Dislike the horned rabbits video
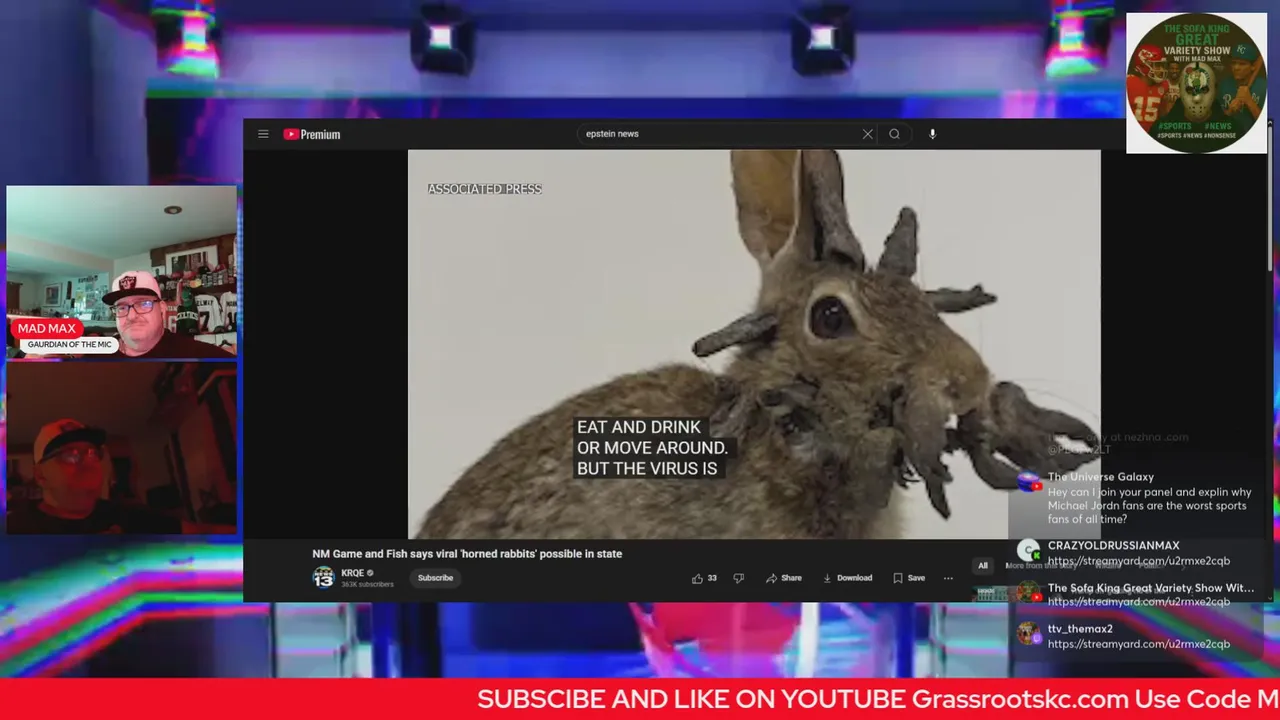The height and width of the screenshot is (720, 1280). [739, 578]
